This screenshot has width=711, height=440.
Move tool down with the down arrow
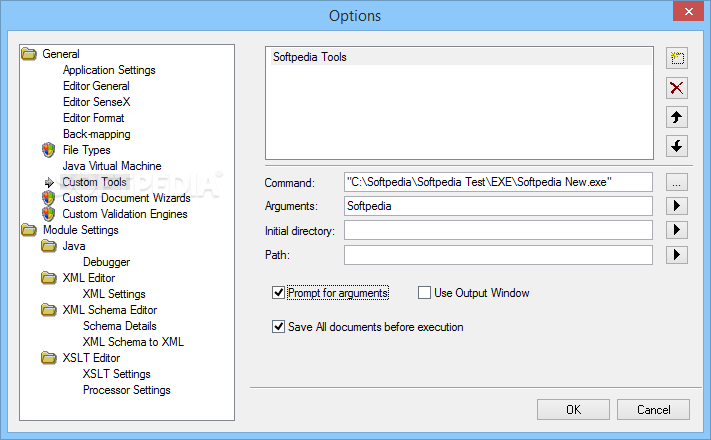677,146
